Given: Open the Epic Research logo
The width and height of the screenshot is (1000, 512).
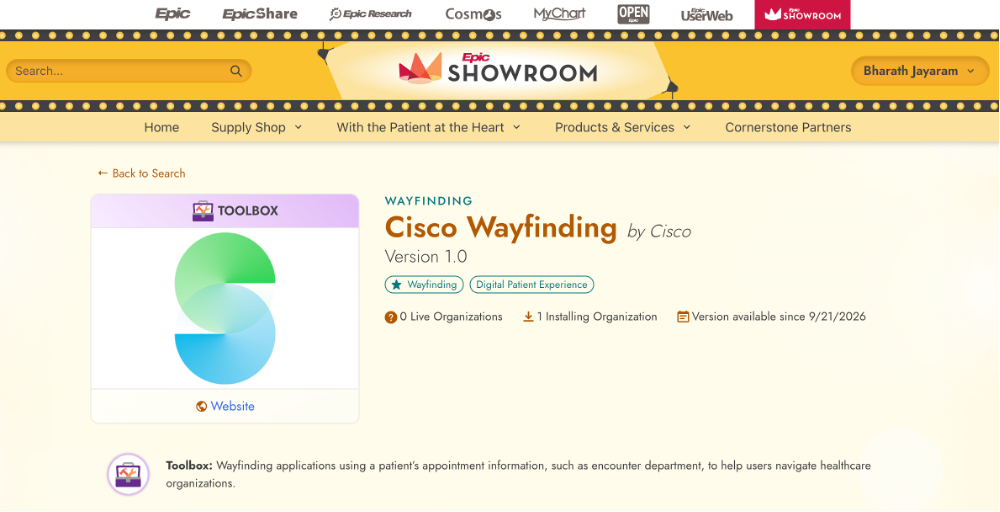Looking at the screenshot, I should (x=371, y=13).
